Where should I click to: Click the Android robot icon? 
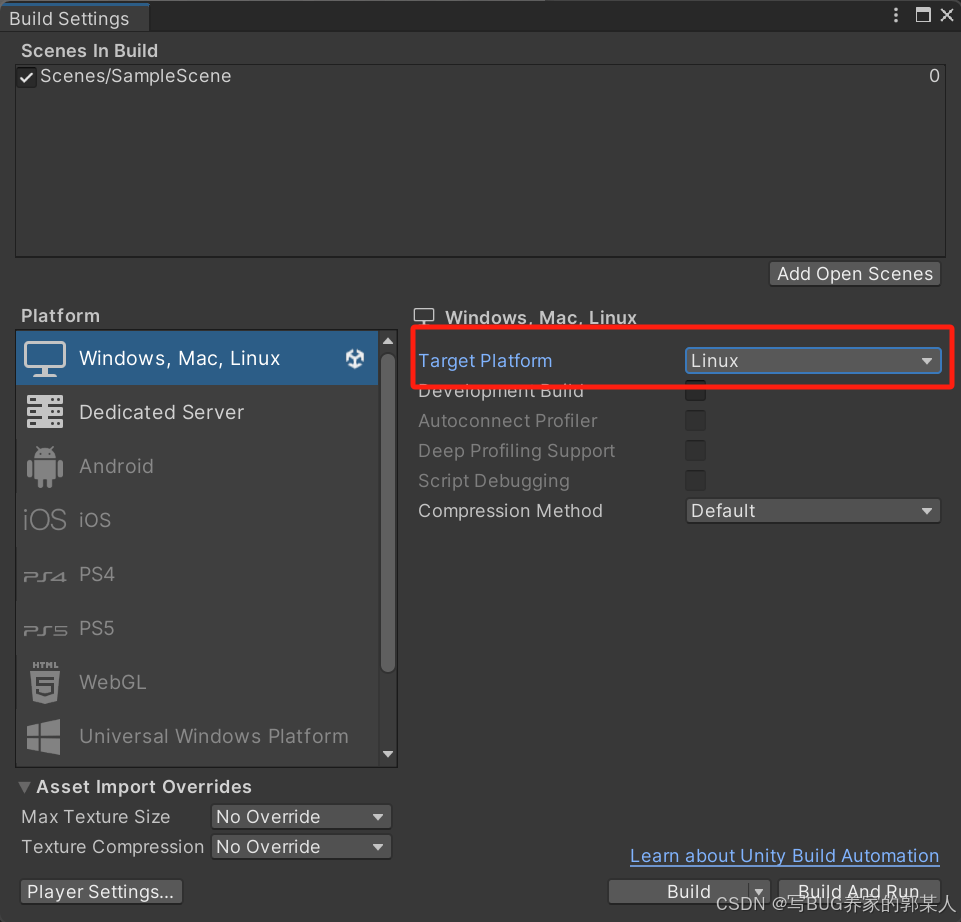click(45, 467)
